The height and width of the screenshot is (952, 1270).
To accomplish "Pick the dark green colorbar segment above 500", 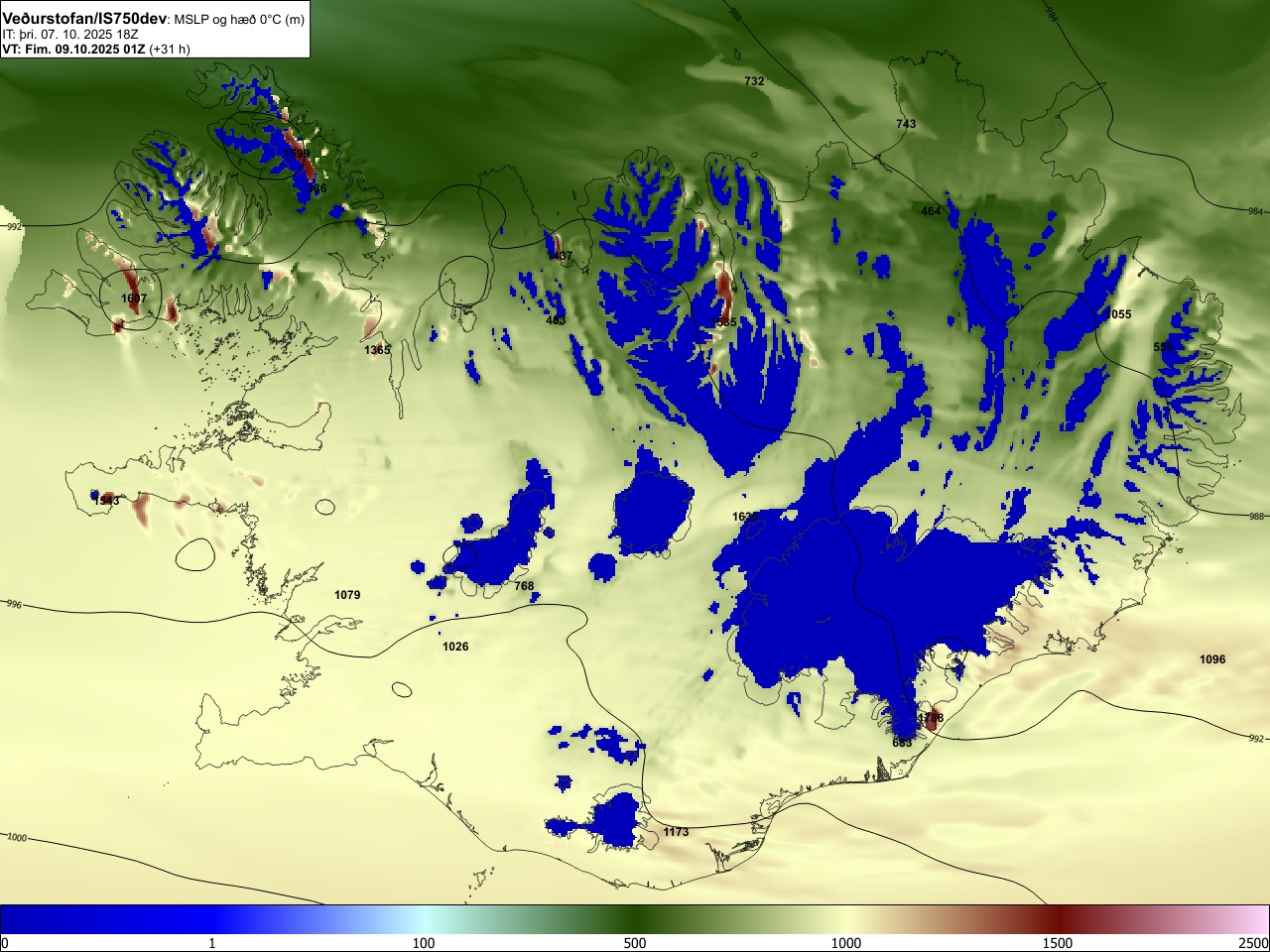I will pyautogui.click(x=635, y=919).
